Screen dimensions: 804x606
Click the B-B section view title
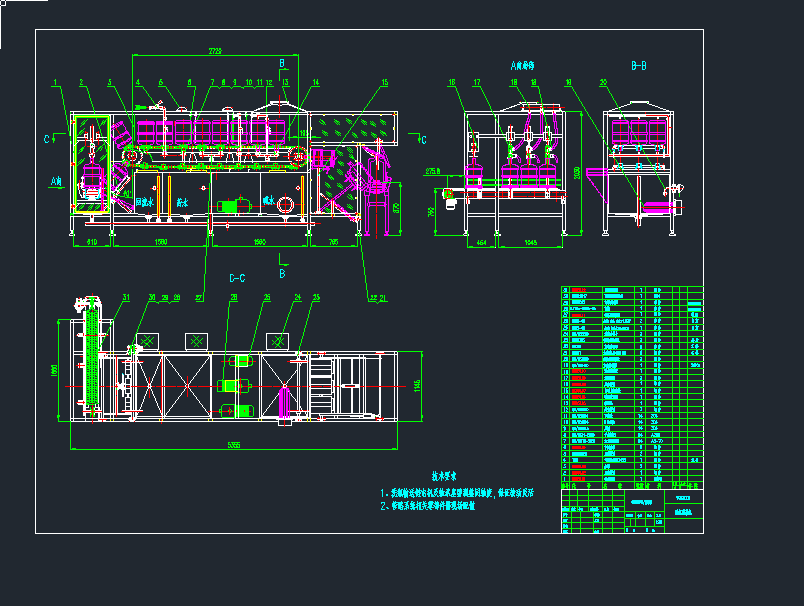[639, 65]
